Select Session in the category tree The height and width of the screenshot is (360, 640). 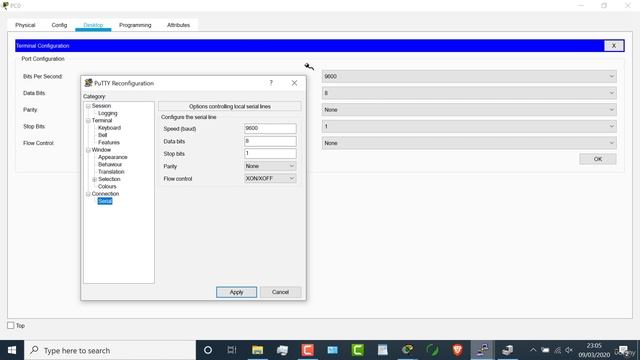[101, 106]
